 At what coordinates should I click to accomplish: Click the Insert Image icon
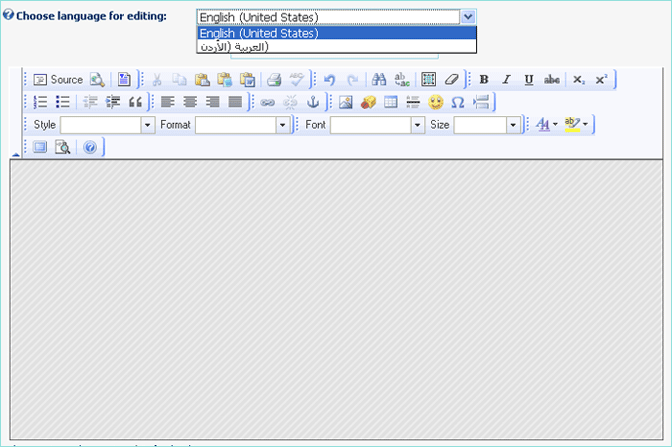point(345,102)
